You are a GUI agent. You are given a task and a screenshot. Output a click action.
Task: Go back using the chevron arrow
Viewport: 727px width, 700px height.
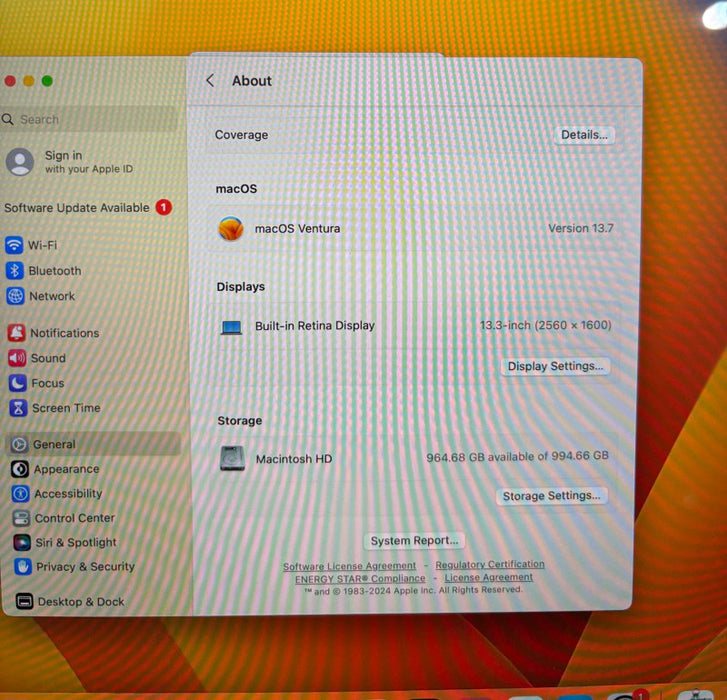click(x=210, y=80)
